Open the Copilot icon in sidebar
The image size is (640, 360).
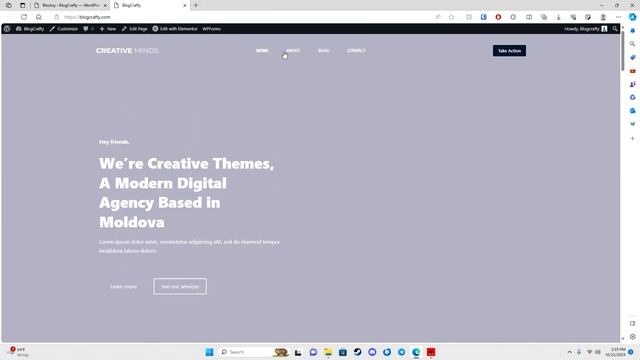pyautogui.click(x=633, y=17)
